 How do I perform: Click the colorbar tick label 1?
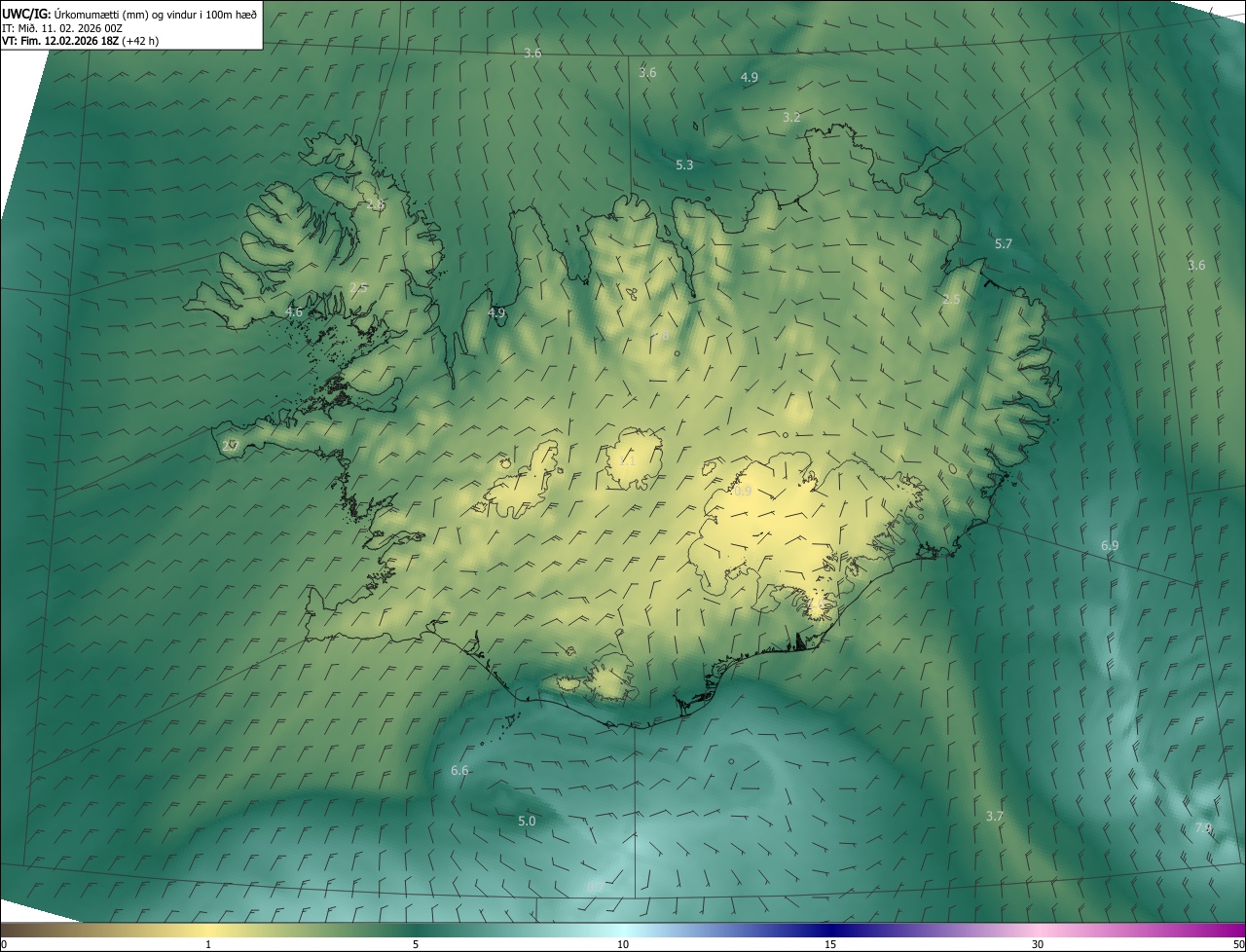coord(208,945)
